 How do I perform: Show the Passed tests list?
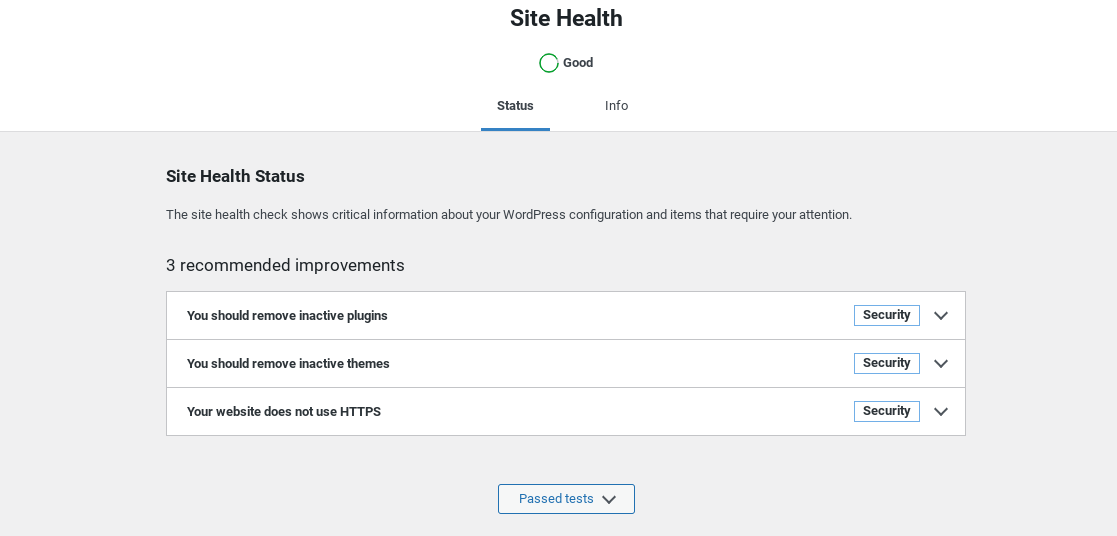(556, 499)
